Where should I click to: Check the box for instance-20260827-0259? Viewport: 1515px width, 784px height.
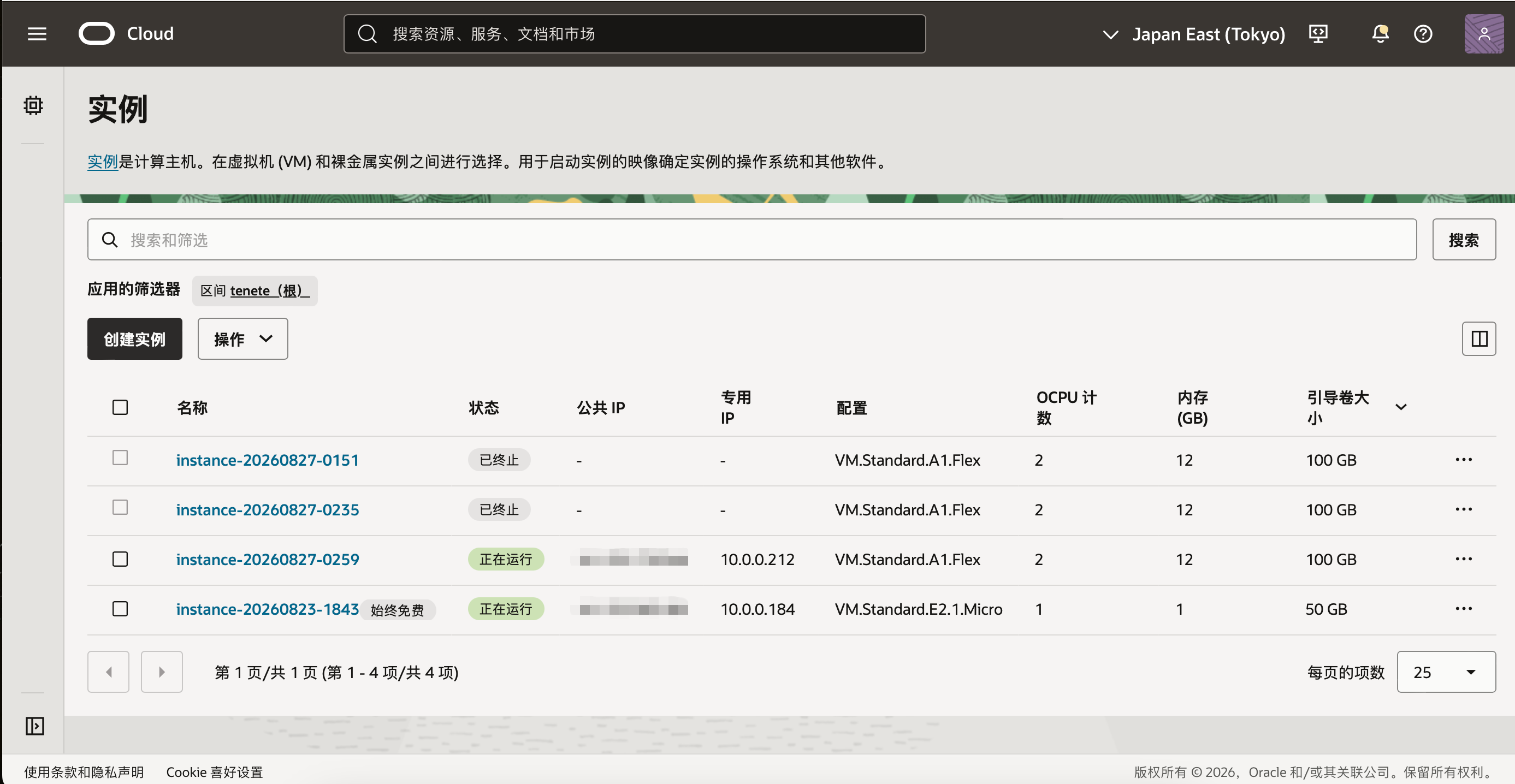coord(120,559)
